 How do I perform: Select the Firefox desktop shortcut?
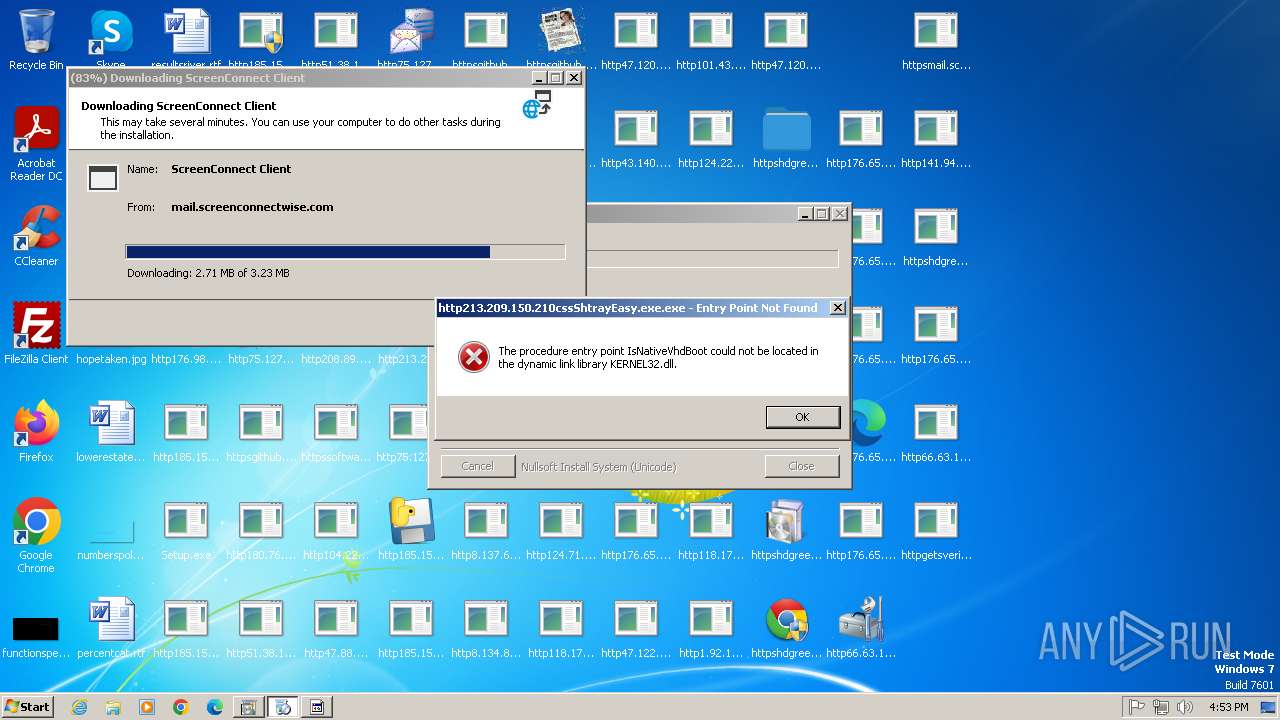click(x=36, y=432)
